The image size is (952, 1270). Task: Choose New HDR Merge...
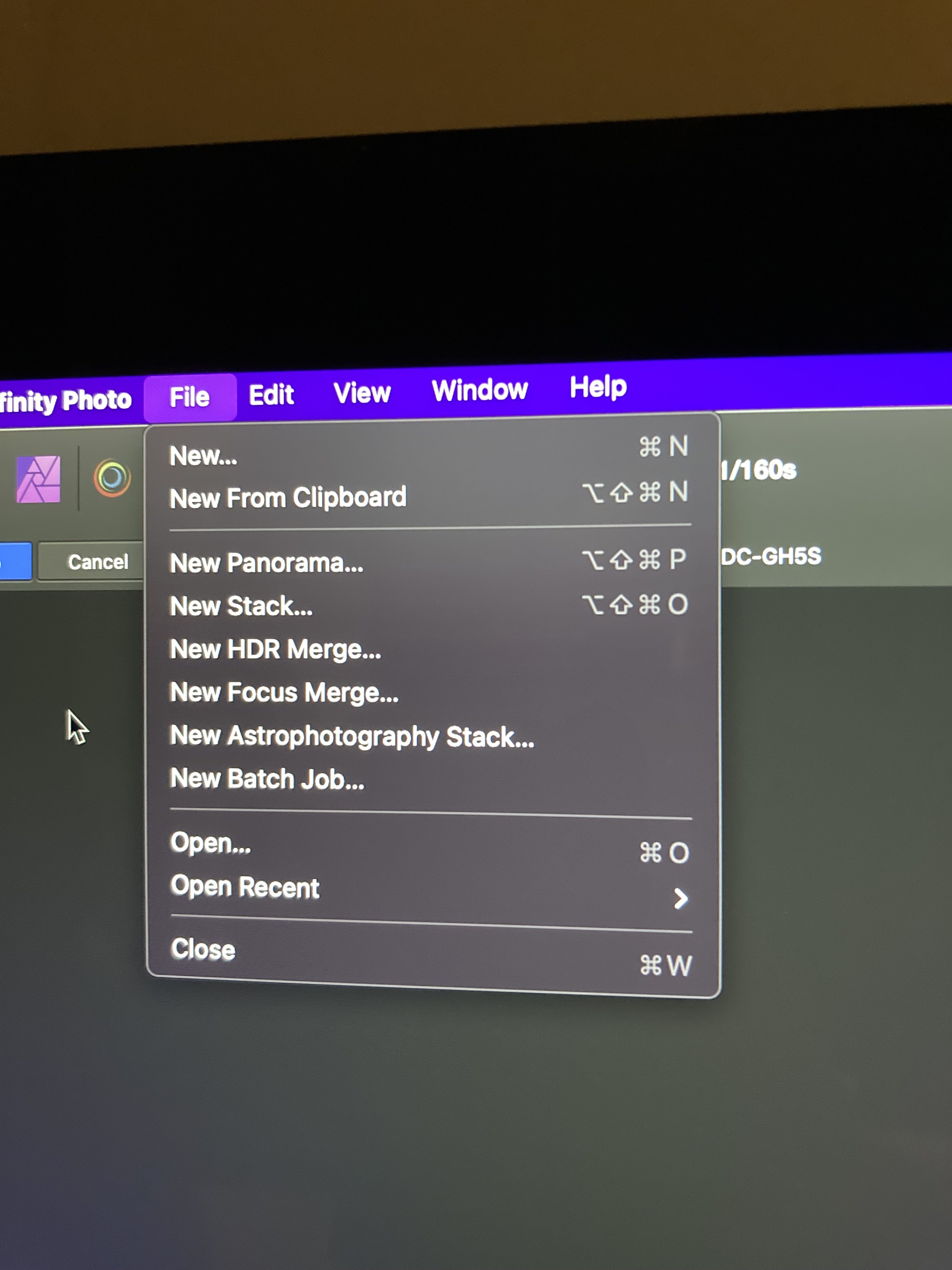coord(430,649)
